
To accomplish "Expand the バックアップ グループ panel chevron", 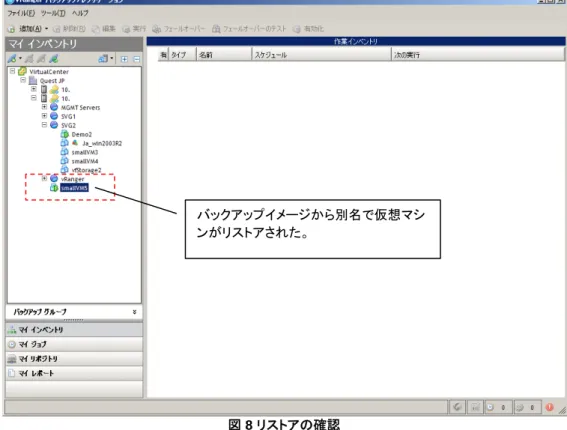I will tap(135, 312).
